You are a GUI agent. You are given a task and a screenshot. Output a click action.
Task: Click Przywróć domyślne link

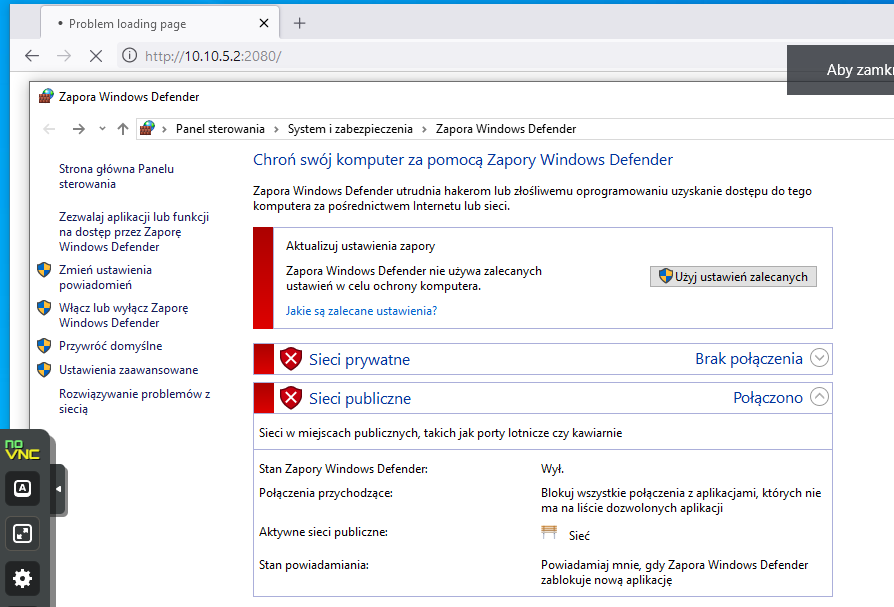(x=110, y=346)
